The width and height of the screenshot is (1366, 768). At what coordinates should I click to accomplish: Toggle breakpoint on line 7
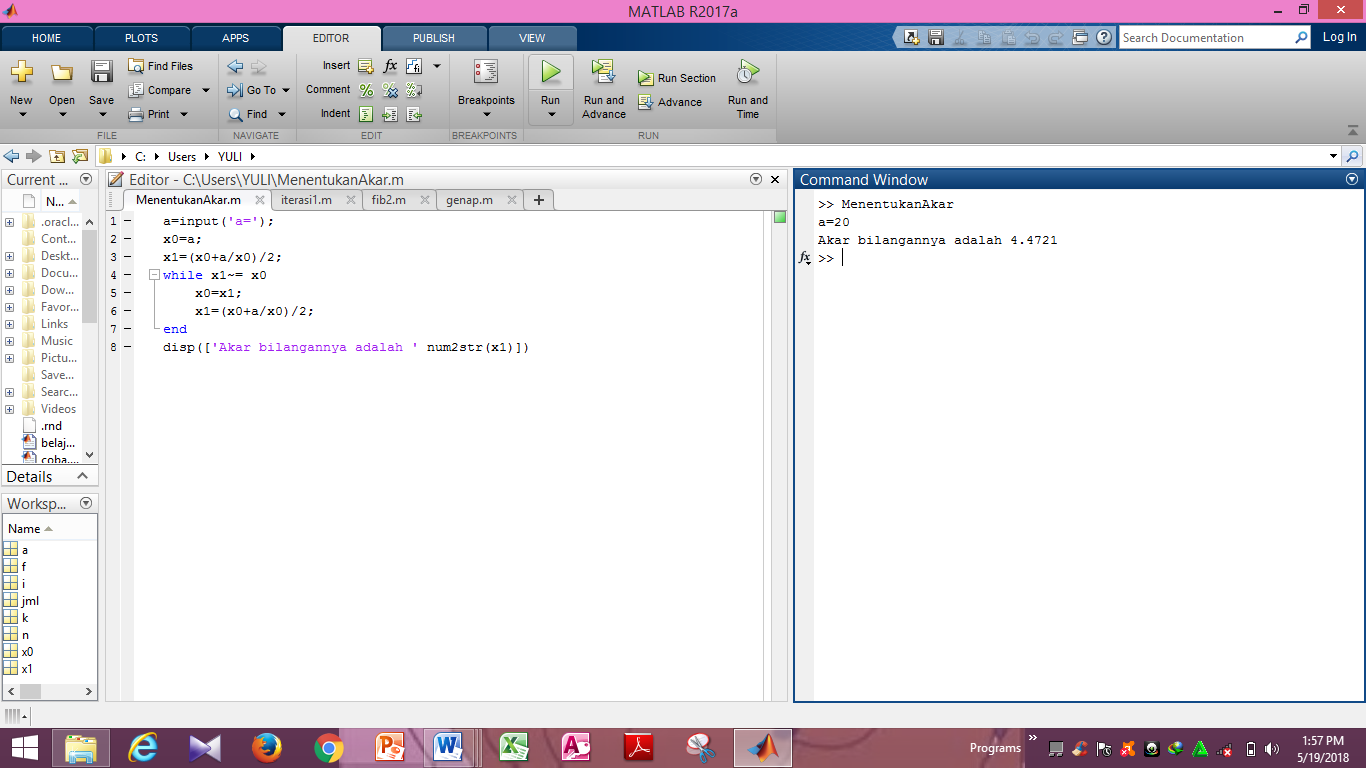tap(127, 329)
